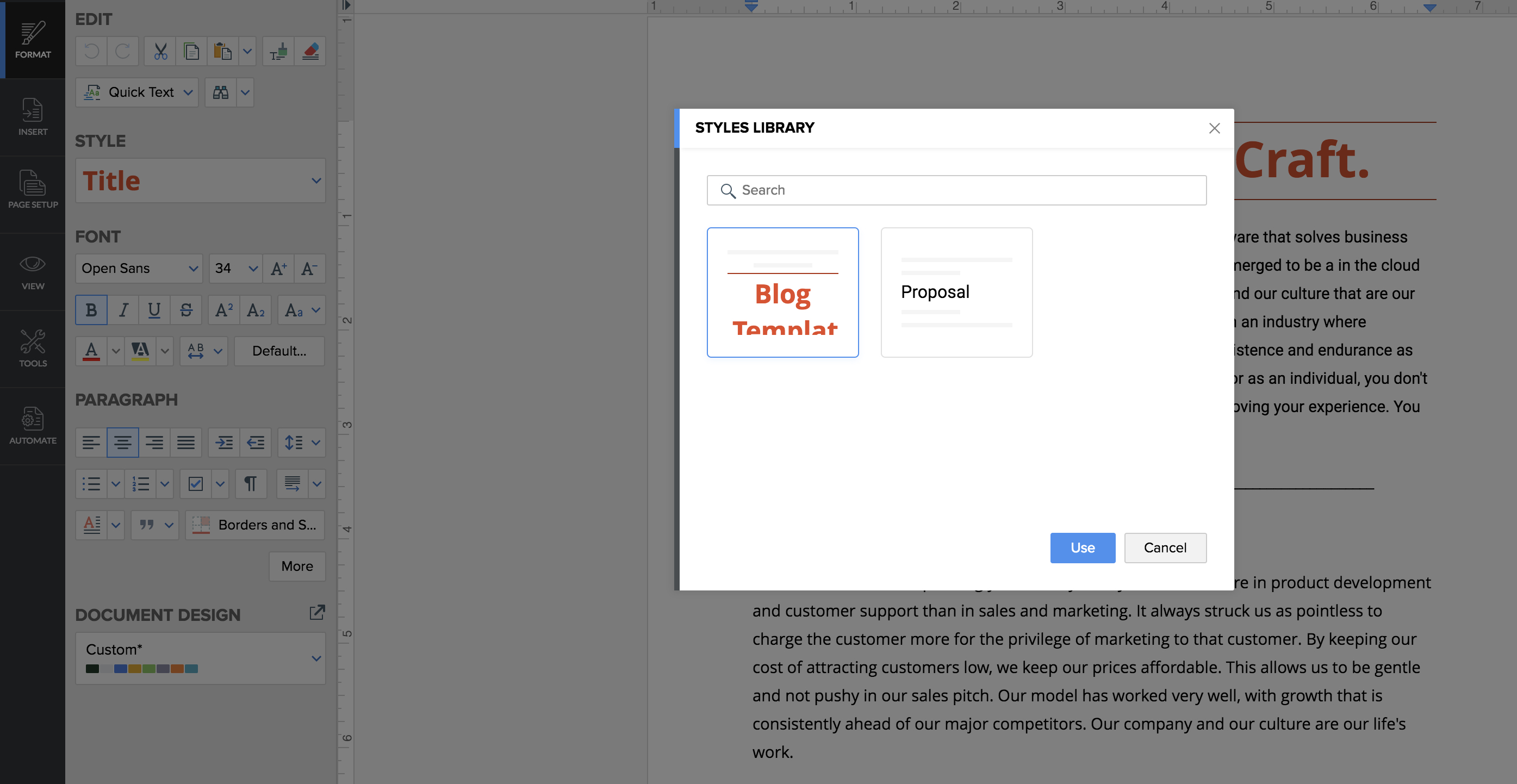Click the text highlight color icon
Image resolution: width=1517 pixels, height=784 pixels.
[x=140, y=351]
